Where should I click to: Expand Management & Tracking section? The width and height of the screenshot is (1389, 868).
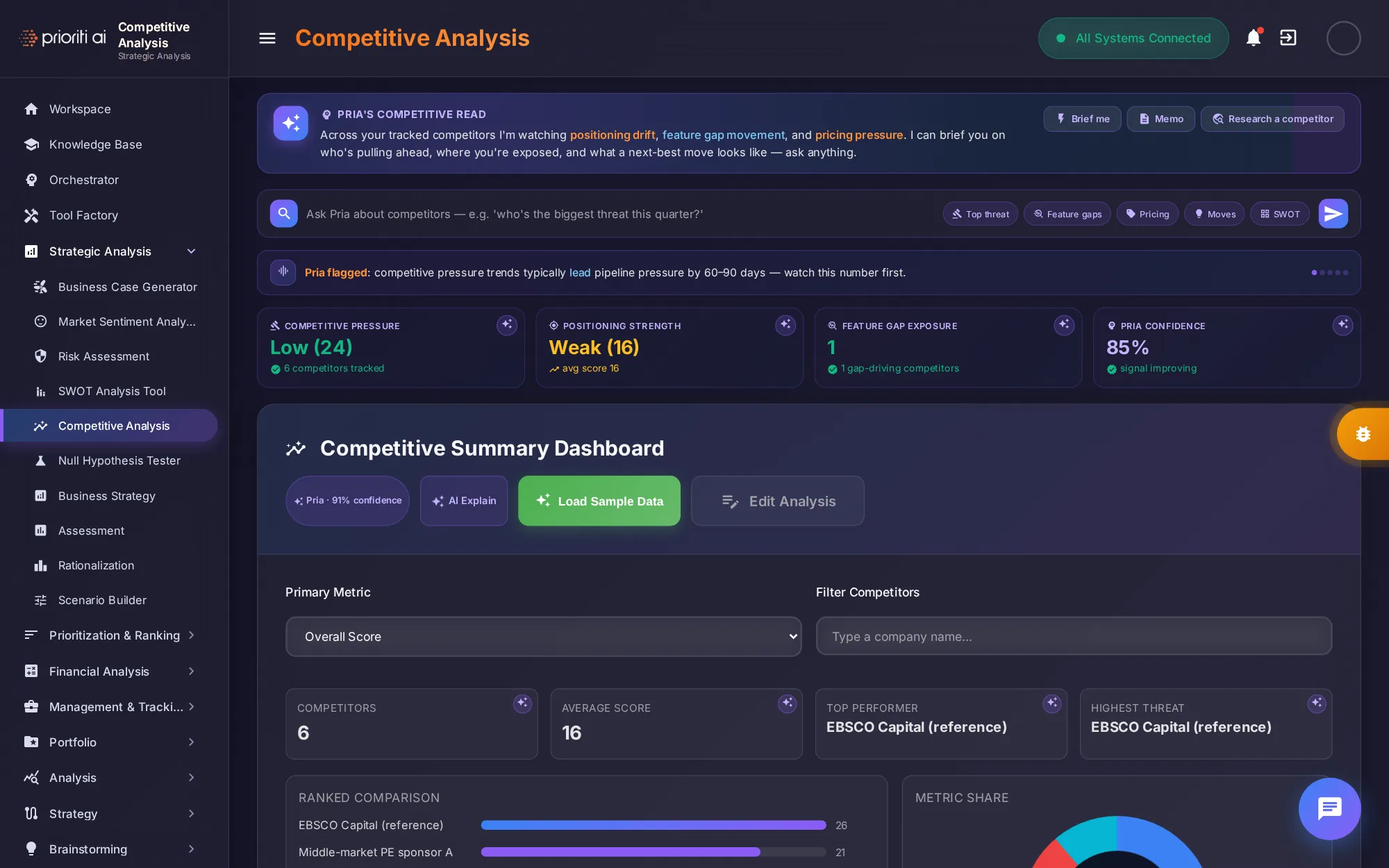[191, 707]
